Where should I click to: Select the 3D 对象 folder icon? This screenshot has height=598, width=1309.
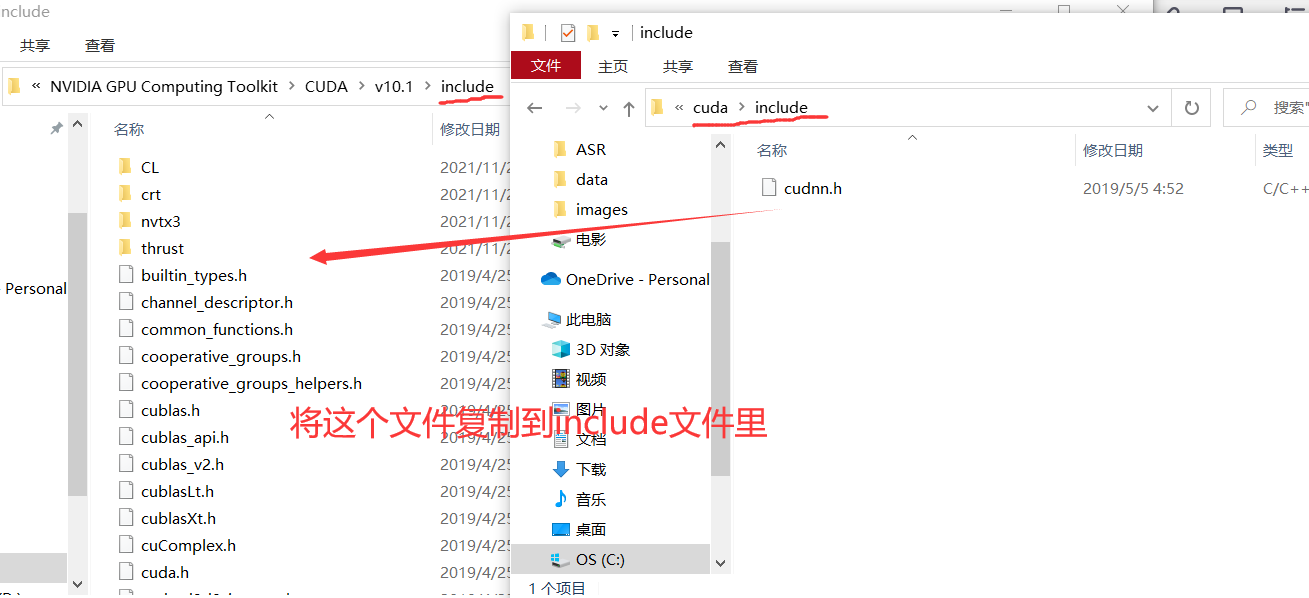561,349
